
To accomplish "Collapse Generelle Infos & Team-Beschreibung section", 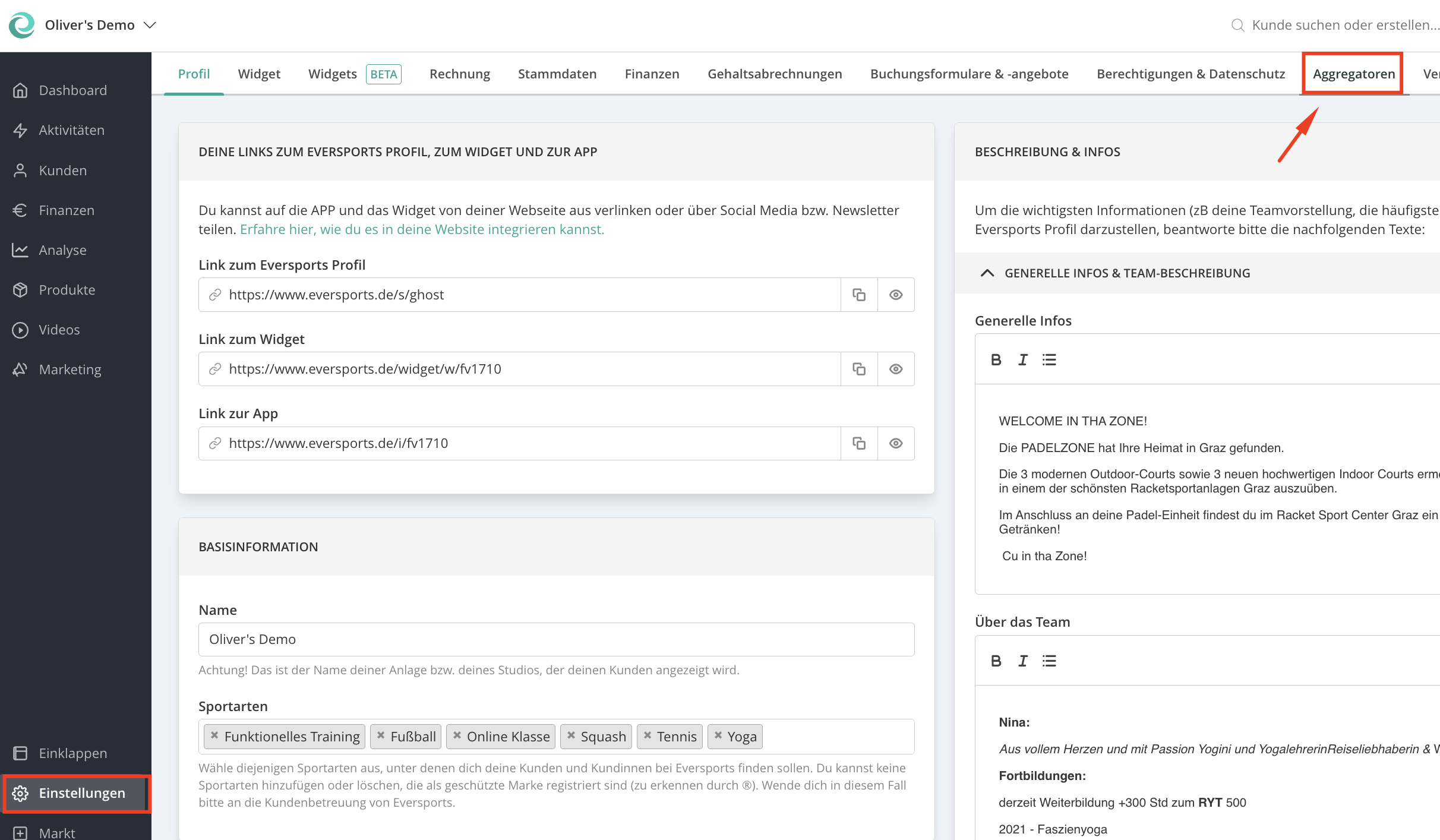I will pos(987,273).
